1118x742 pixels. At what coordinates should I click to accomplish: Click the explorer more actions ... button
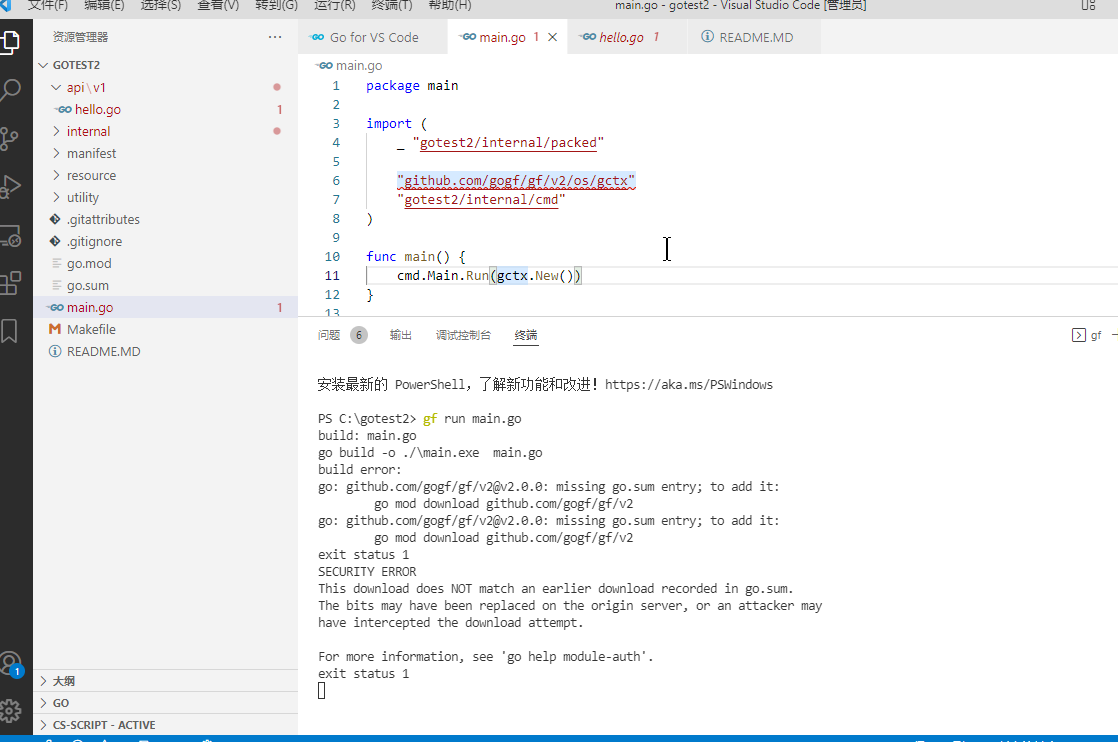(274, 36)
